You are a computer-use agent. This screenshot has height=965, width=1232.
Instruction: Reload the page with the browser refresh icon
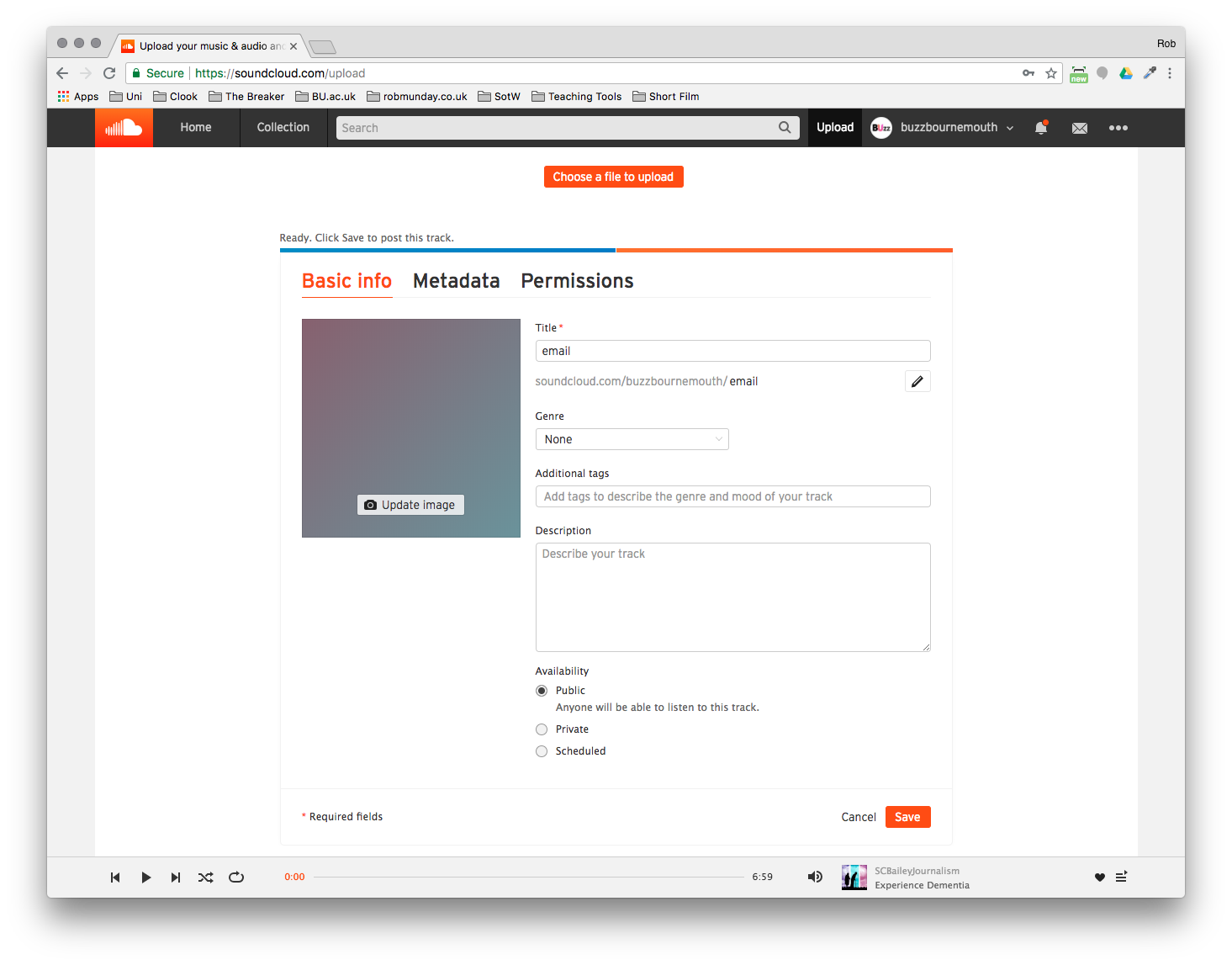click(x=109, y=73)
